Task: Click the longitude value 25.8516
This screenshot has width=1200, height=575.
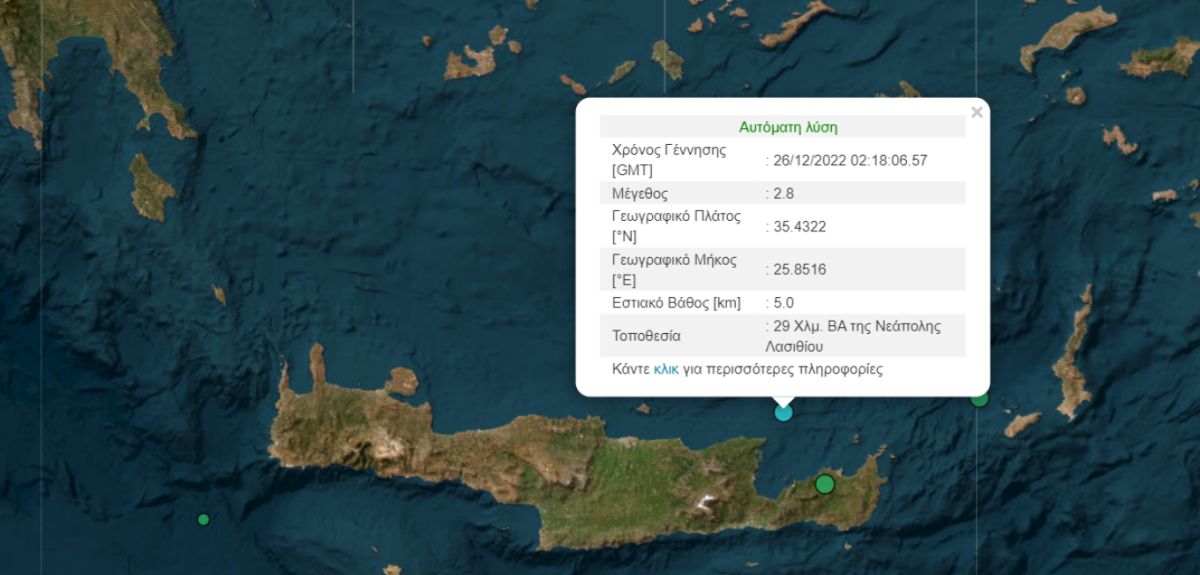Action: [798, 269]
